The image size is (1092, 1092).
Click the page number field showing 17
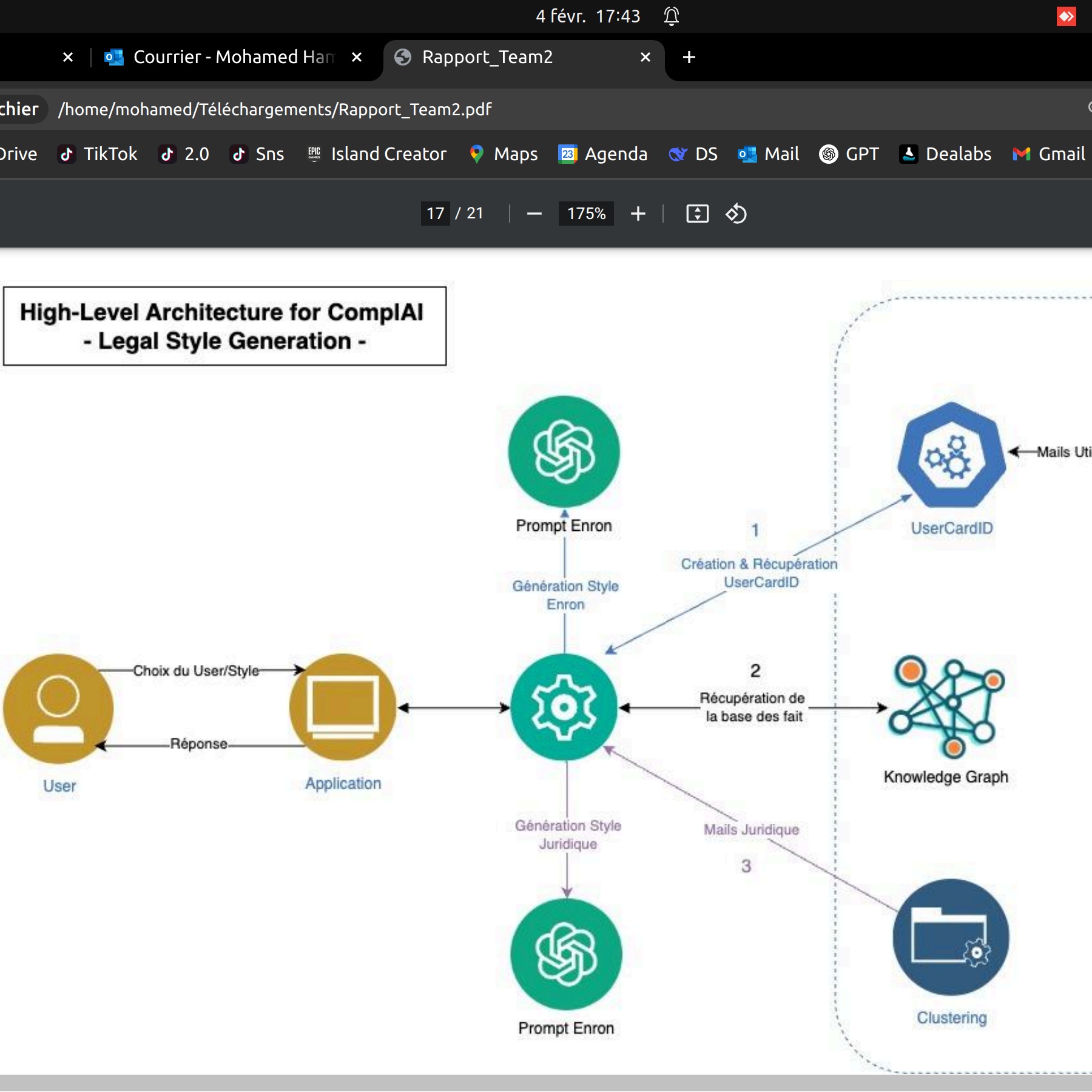point(435,214)
